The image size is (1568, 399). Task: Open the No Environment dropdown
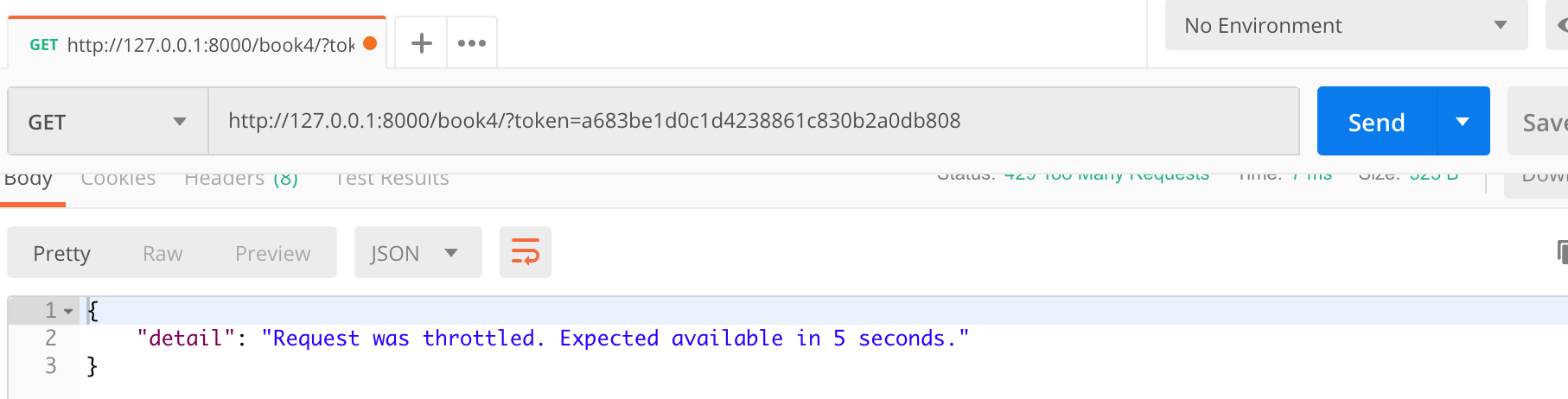1345,26
